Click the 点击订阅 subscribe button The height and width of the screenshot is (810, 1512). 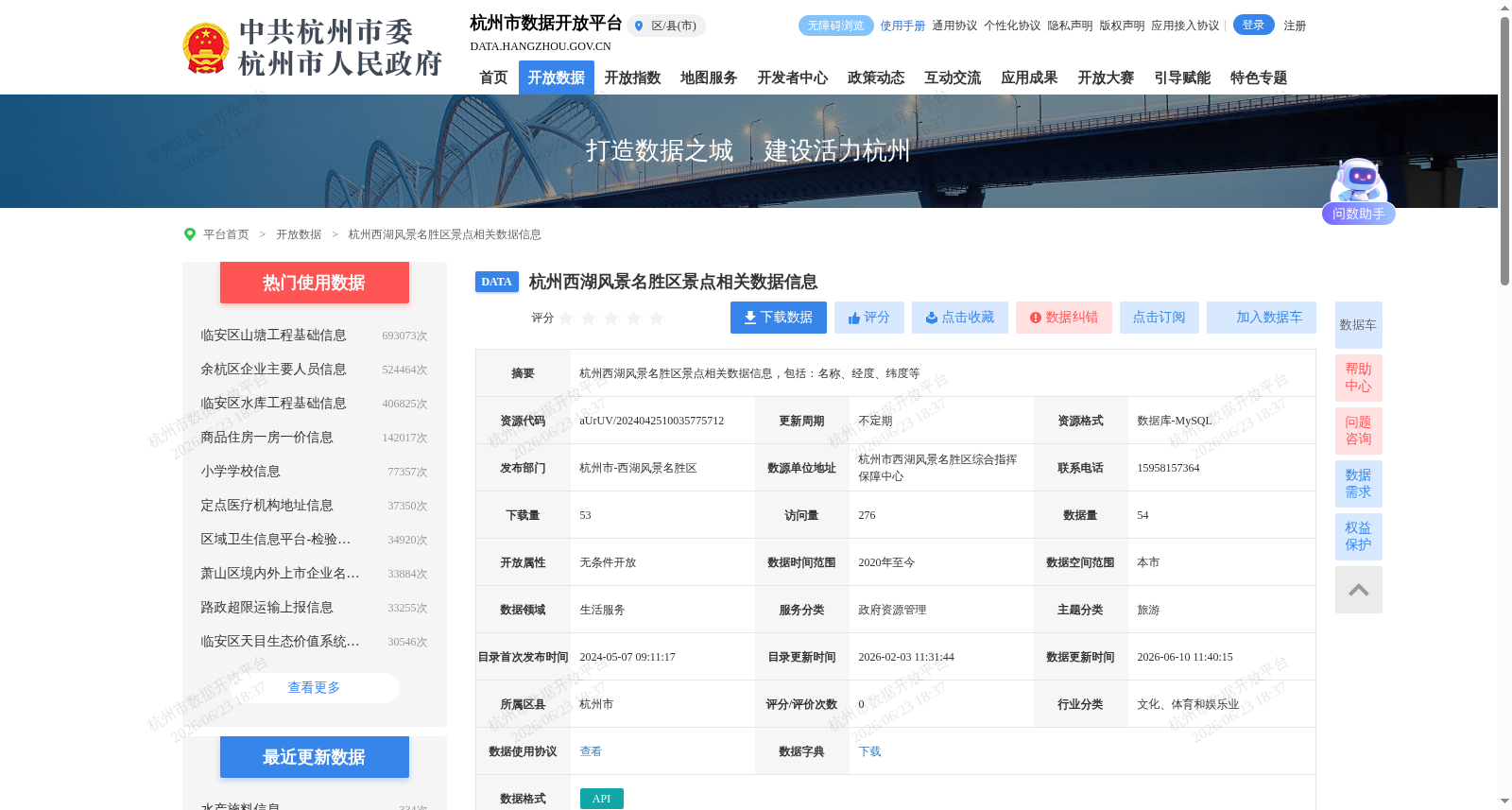[1160, 318]
